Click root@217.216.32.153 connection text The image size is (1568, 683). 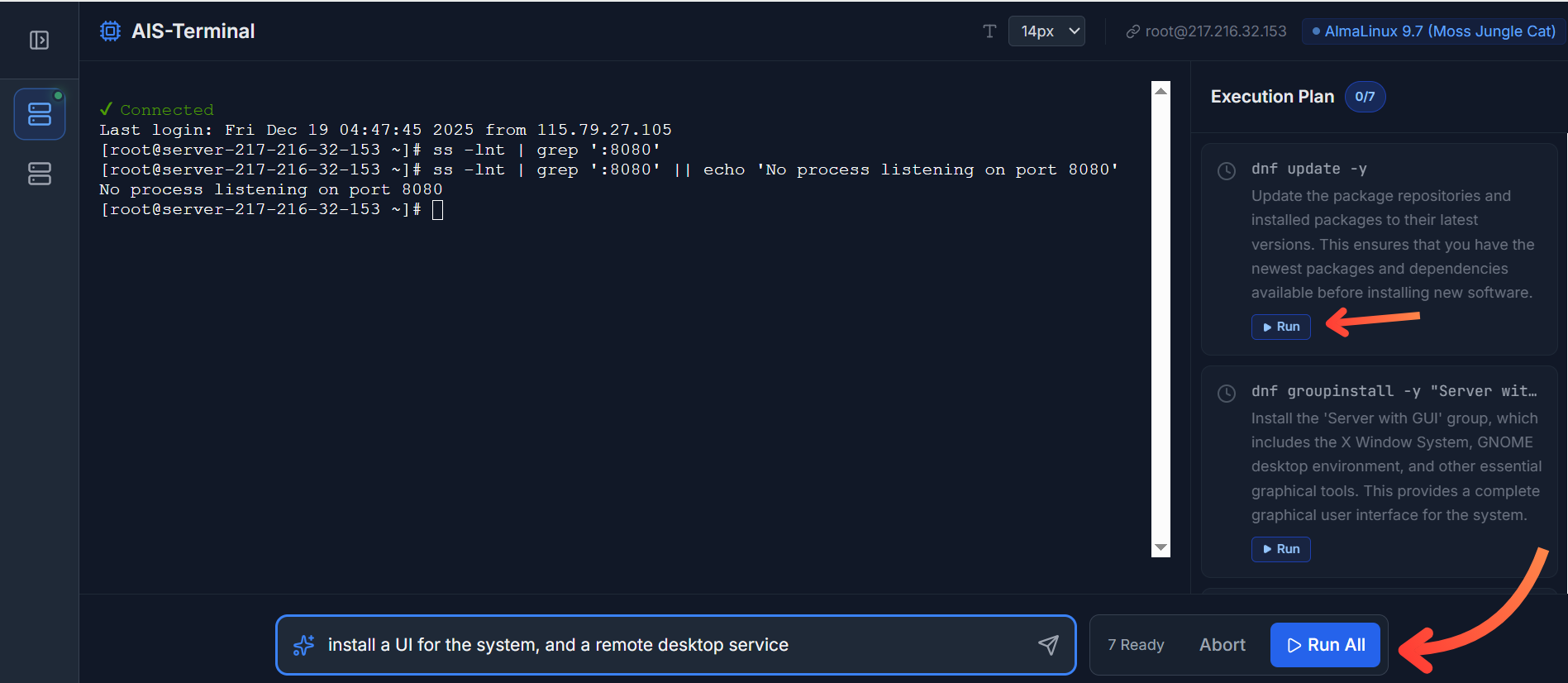coord(1216,31)
